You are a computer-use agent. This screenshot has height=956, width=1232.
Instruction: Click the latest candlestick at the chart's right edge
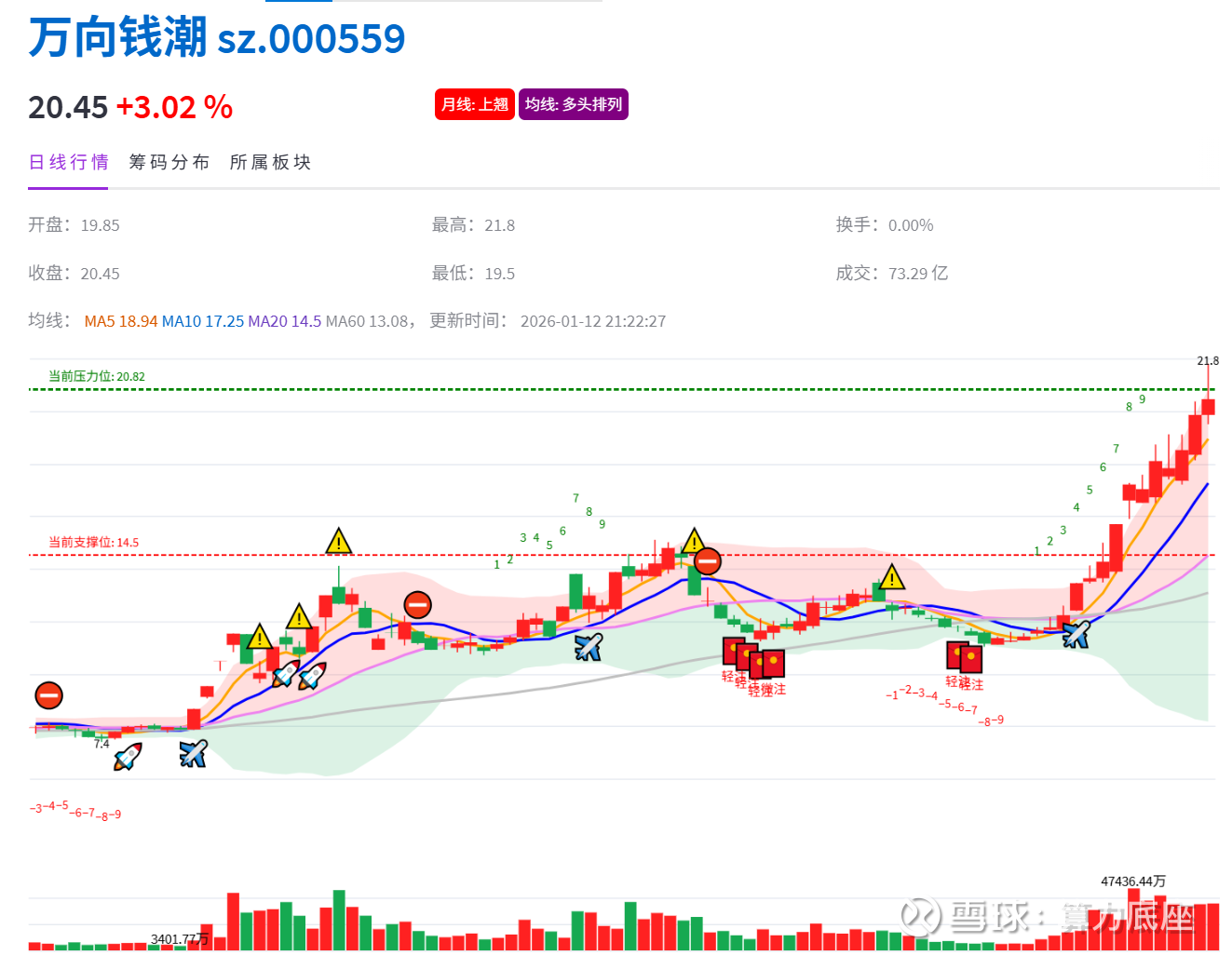1208,406
